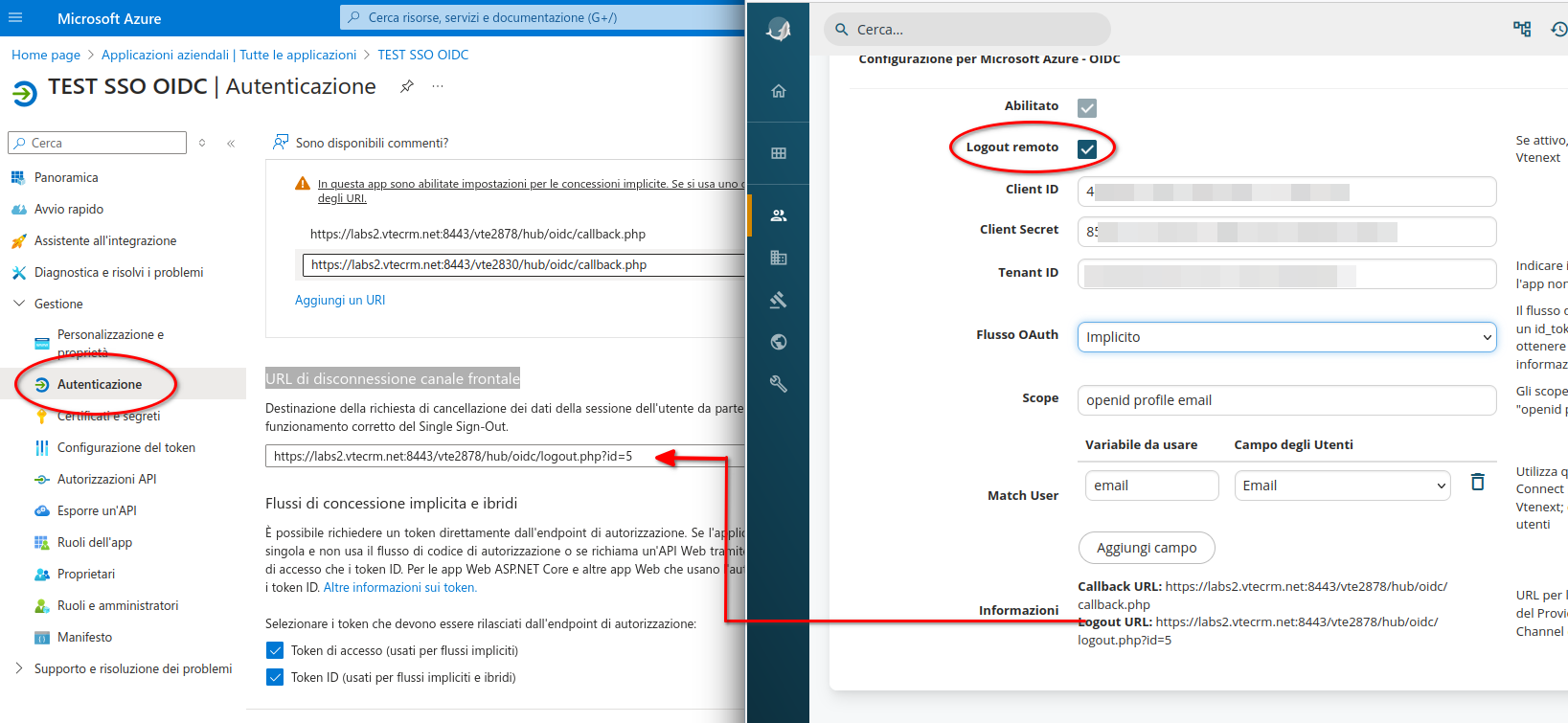Click the front-channel logout URL field
Screen dimensions: 1568x723
pyautogui.click(x=505, y=456)
